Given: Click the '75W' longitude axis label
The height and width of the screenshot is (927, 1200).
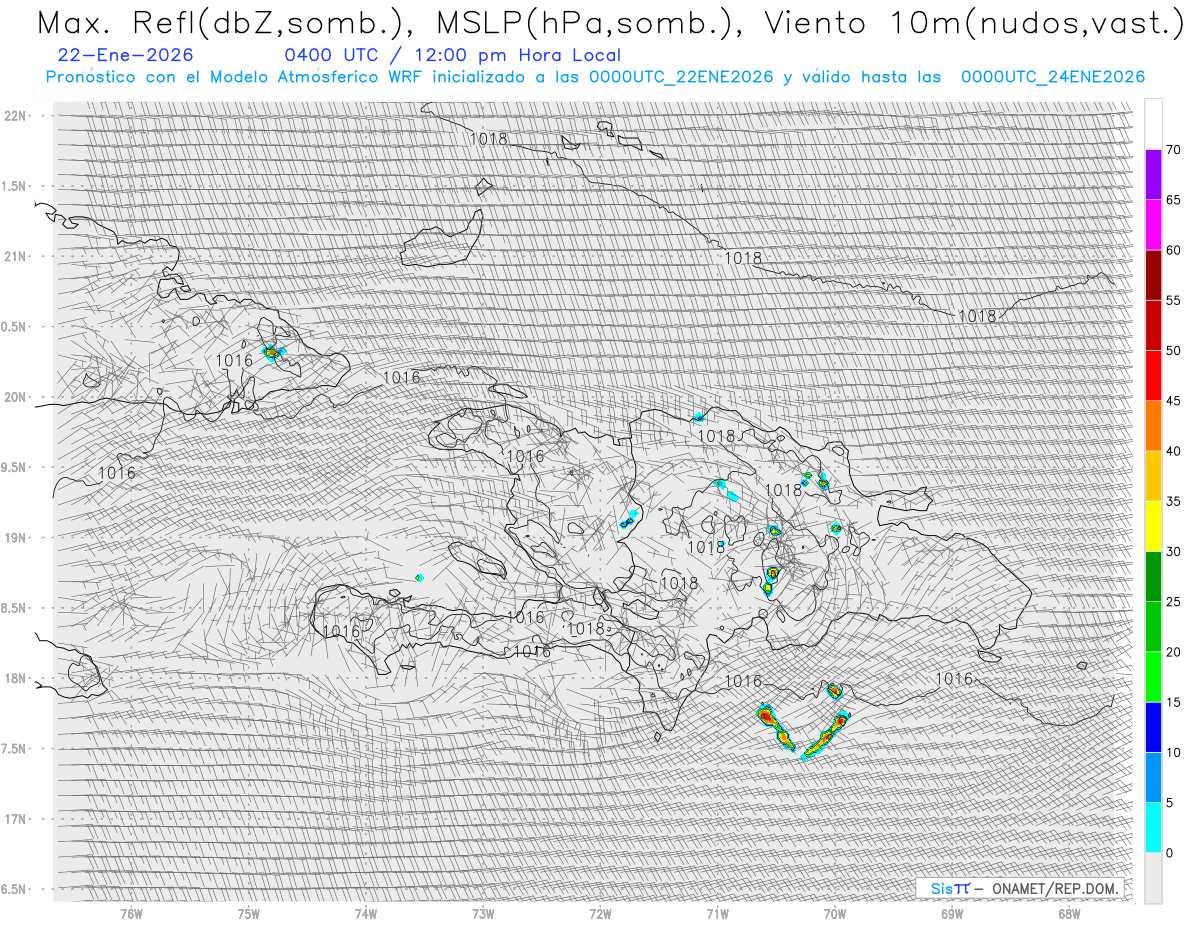Looking at the screenshot, I should pyautogui.click(x=249, y=915).
